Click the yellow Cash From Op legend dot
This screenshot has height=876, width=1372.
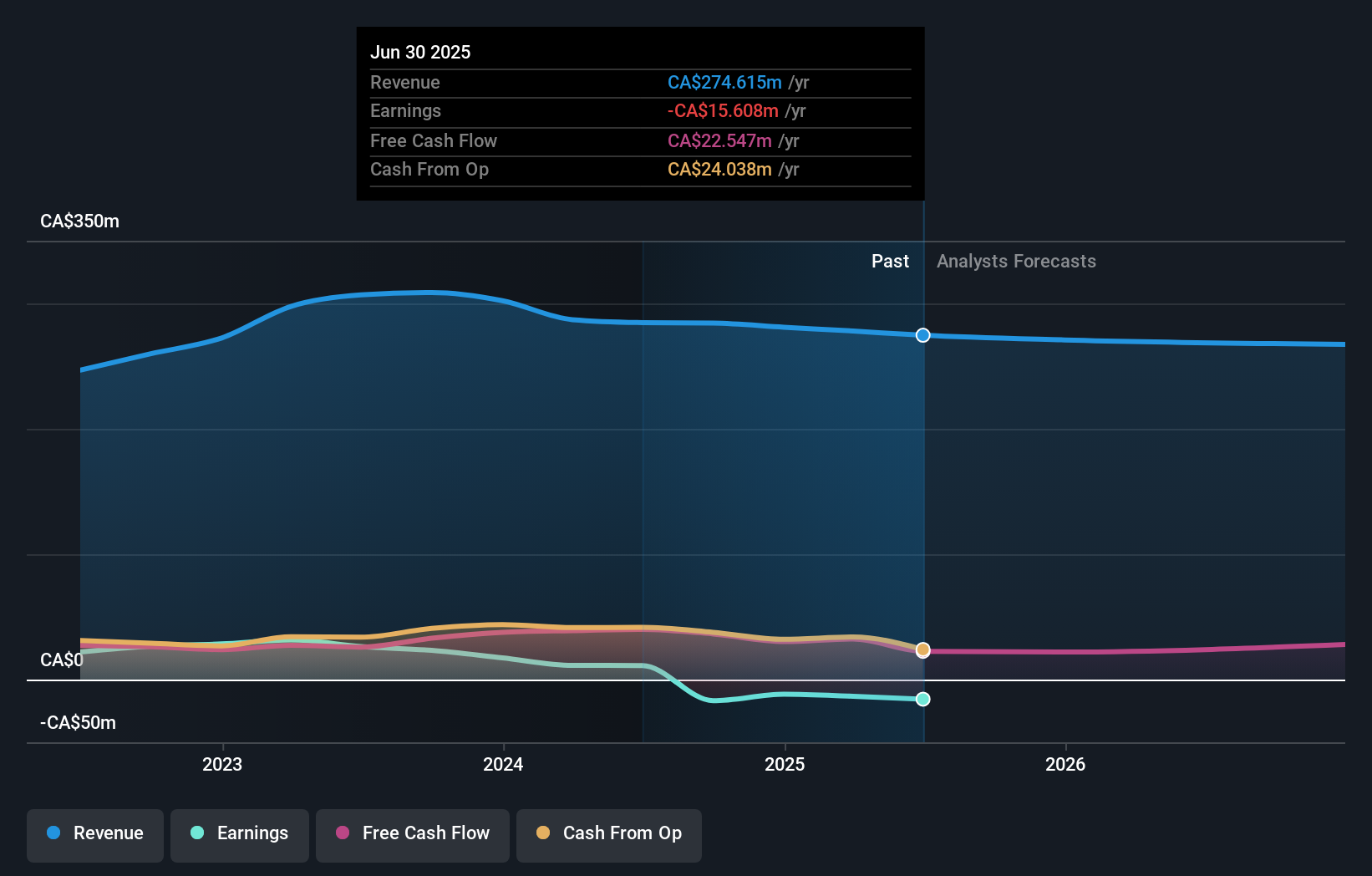pos(544,833)
